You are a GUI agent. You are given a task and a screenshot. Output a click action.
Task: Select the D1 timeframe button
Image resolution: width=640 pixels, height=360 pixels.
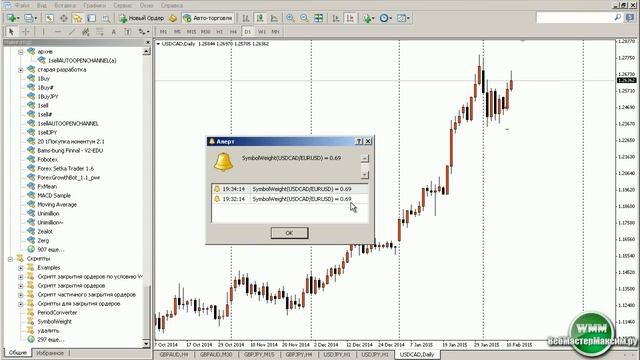pyautogui.click(x=247, y=31)
